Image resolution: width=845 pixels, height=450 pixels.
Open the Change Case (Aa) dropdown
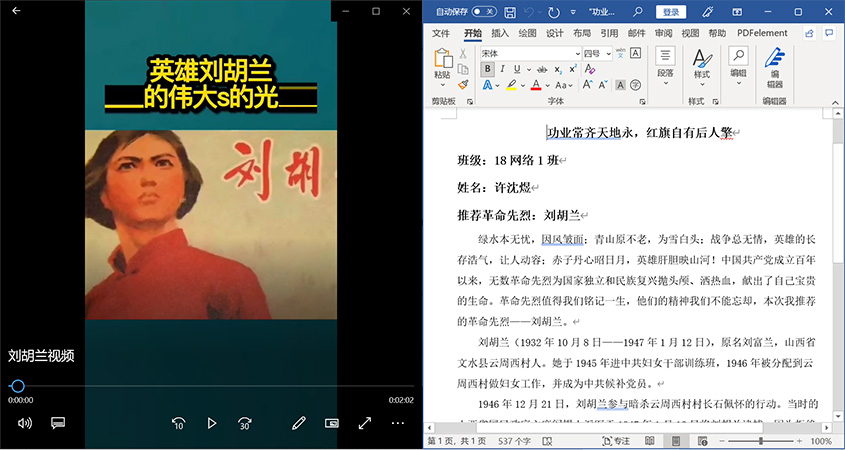click(564, 85)
